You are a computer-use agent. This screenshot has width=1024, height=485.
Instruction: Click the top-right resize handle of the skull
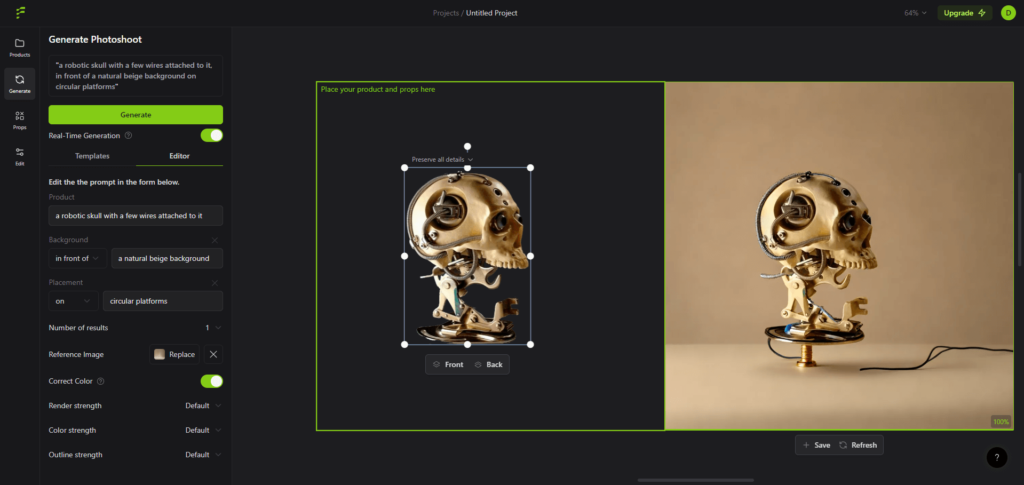pyautogui.click(x=530, y=168)
